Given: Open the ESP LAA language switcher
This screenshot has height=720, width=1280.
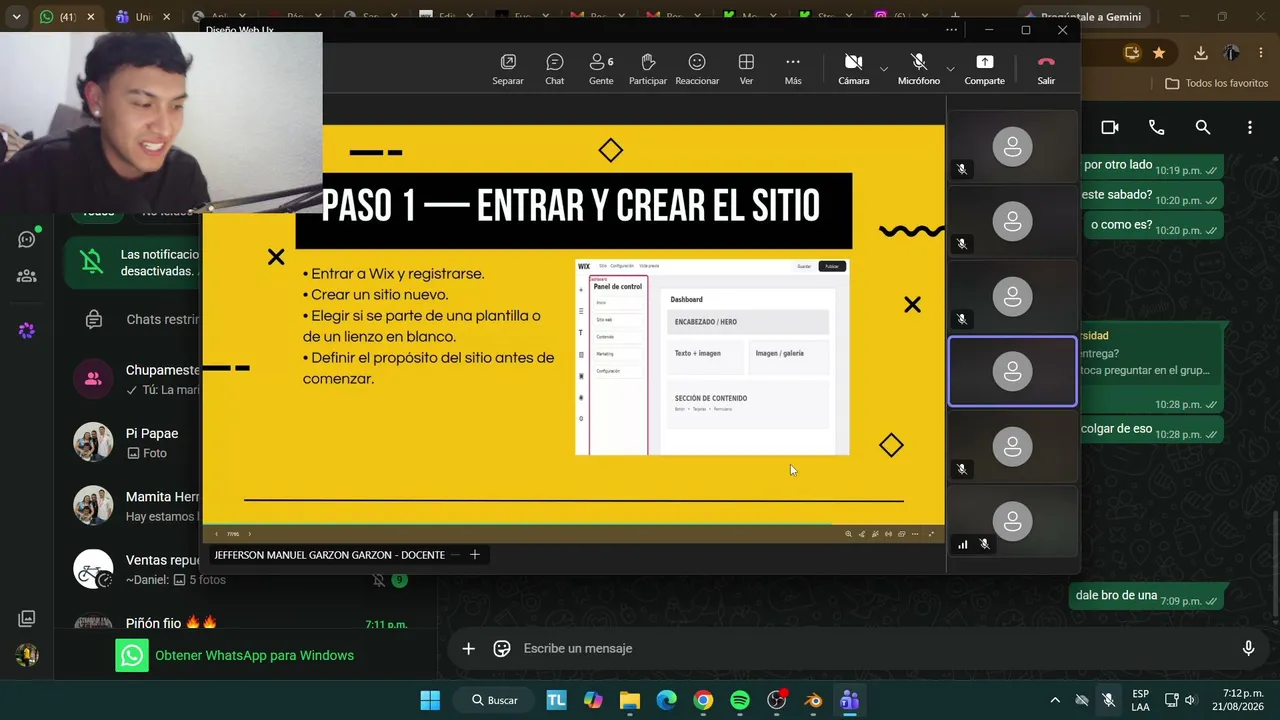Looking at the screenshot, I should point(1140,700).
